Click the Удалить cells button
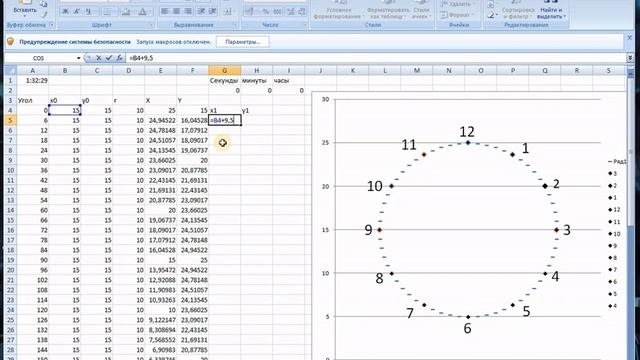 point(458,4)
